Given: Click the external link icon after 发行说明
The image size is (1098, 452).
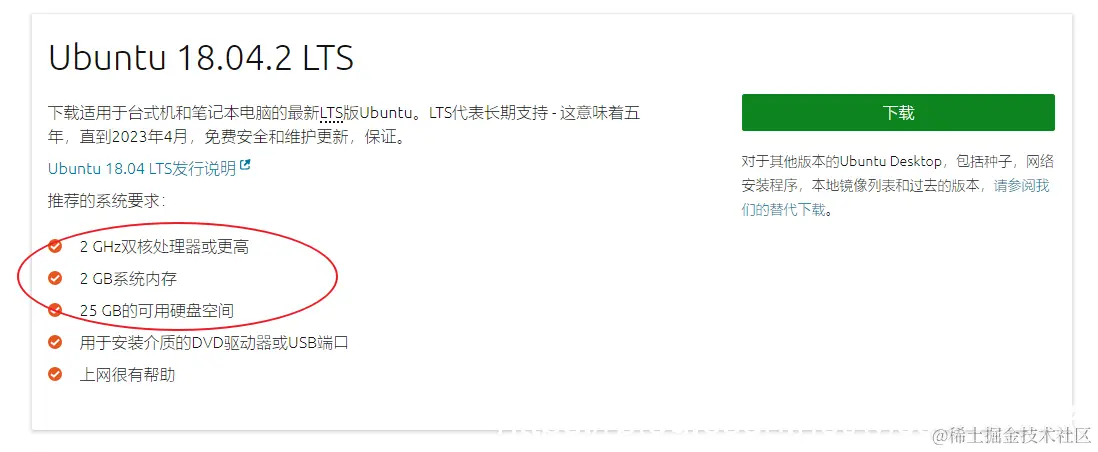Looking at the screenshot, I should point(245,166).
